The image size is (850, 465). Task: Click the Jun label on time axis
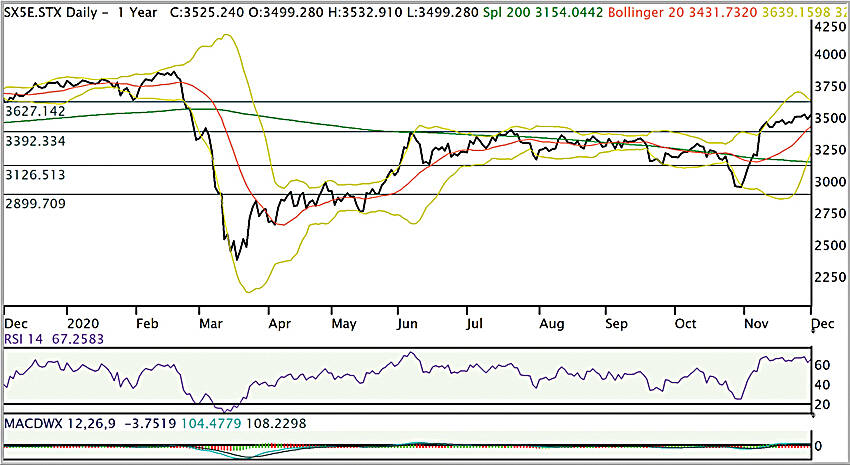(408, 324)
